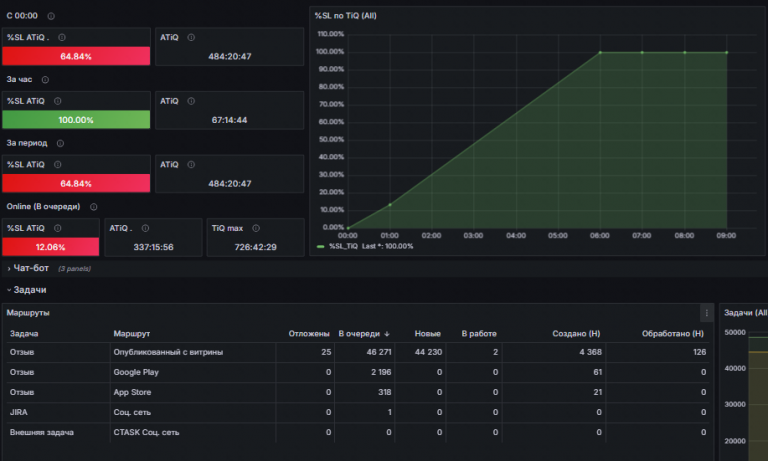
Task: Click the 726:42:29 TiQ max value
Action: 256,247
